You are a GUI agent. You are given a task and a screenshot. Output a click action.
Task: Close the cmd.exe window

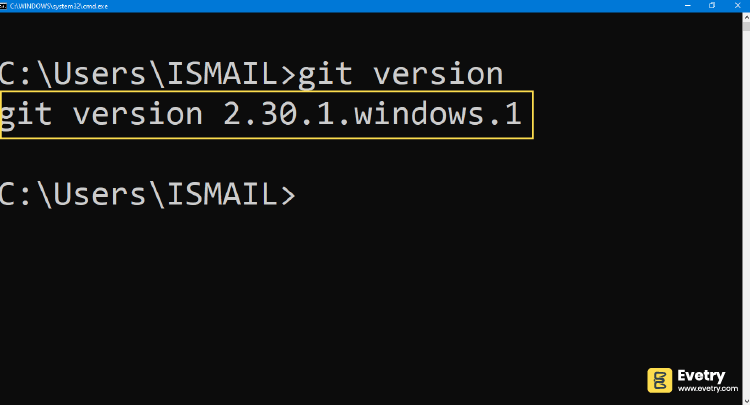[x=737, y=5]
